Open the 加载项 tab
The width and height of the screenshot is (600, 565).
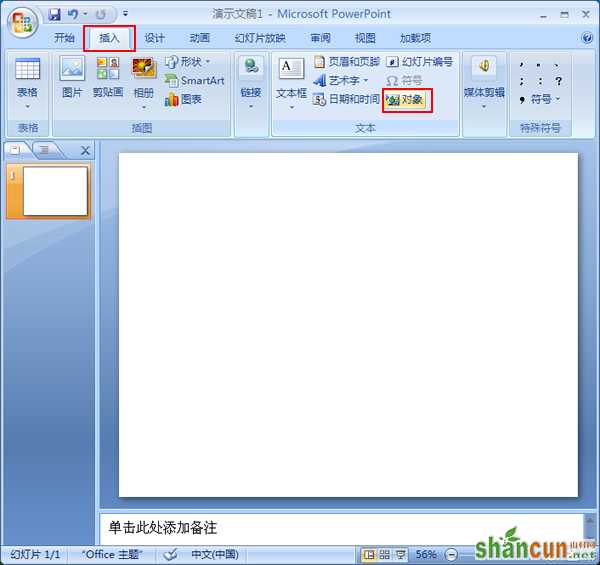pyautogui.click(x=416, y=38)
